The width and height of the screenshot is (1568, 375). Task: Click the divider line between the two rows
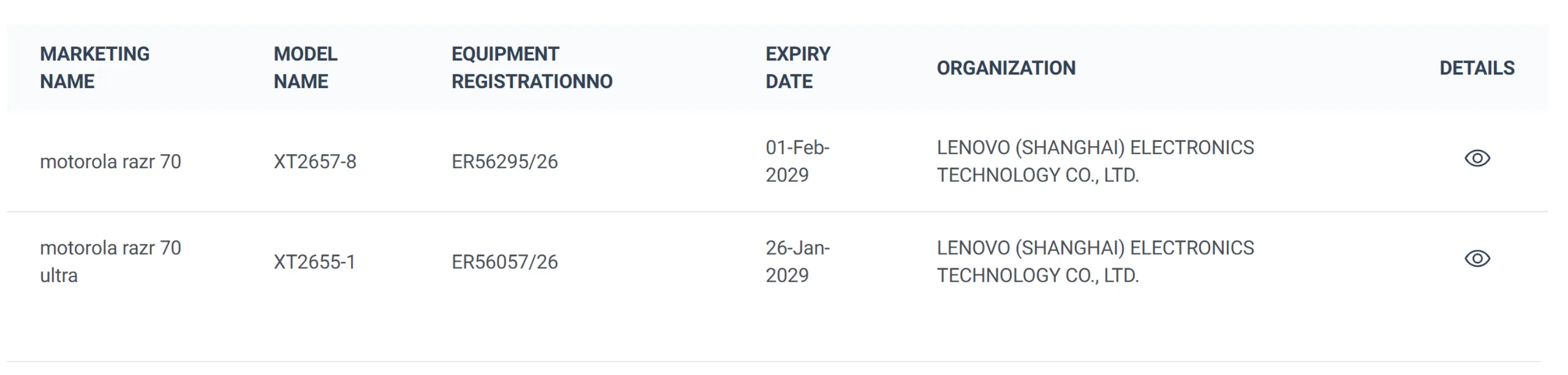(777, 212)
